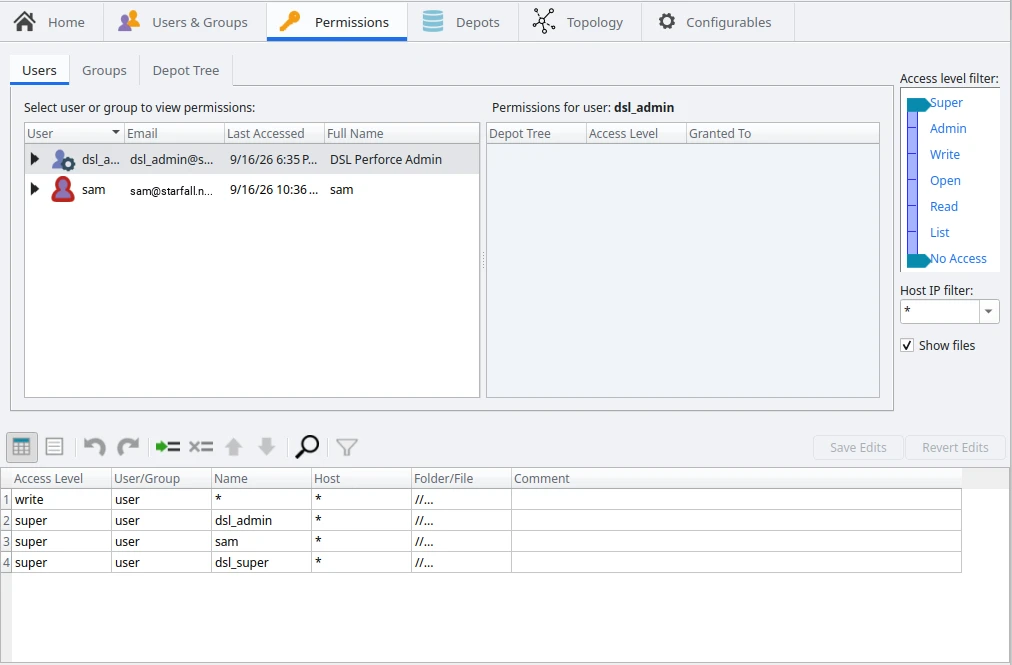Set access filter to No Access
Viewport: 1012px width, 665px height.
pyautogui.click(x=958, y=258)
